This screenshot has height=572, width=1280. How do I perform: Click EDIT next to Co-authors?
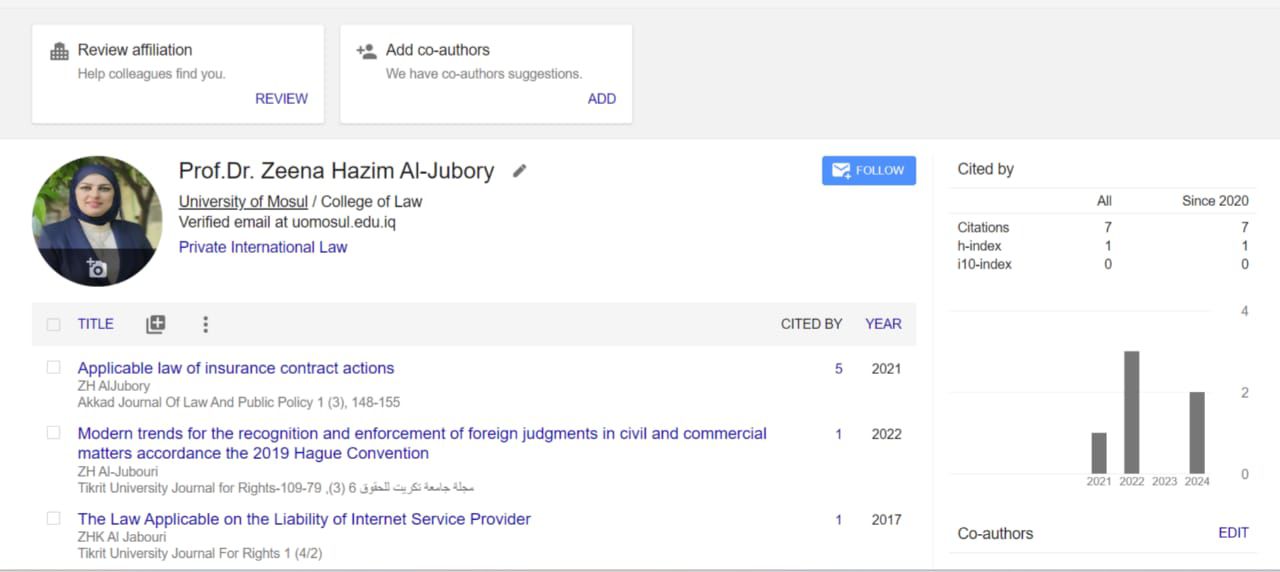(x=1233, y=533)
